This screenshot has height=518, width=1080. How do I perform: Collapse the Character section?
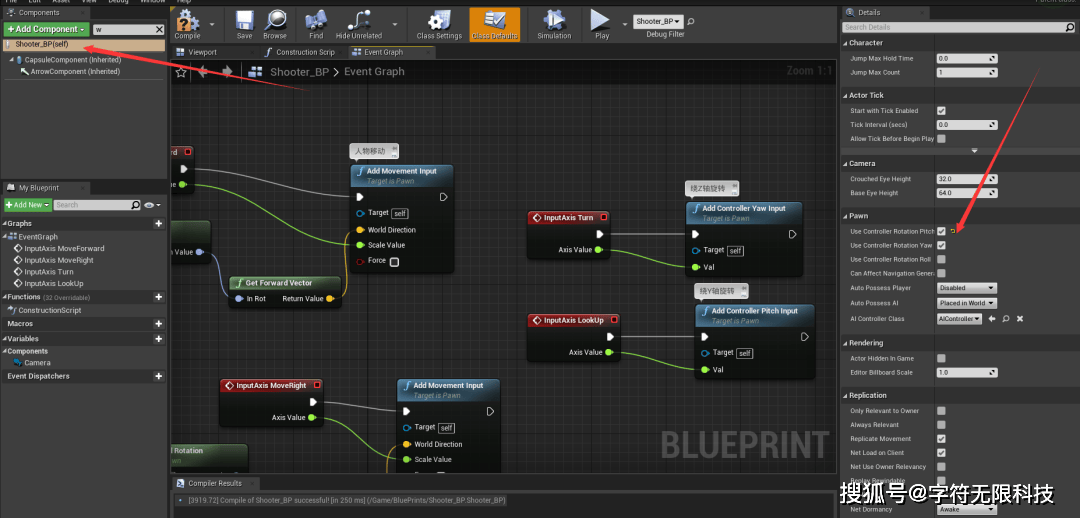tap(845, 43)
